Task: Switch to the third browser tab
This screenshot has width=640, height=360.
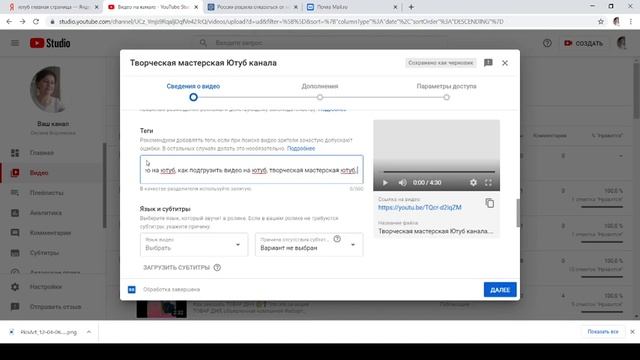Action: click(252, 7)
